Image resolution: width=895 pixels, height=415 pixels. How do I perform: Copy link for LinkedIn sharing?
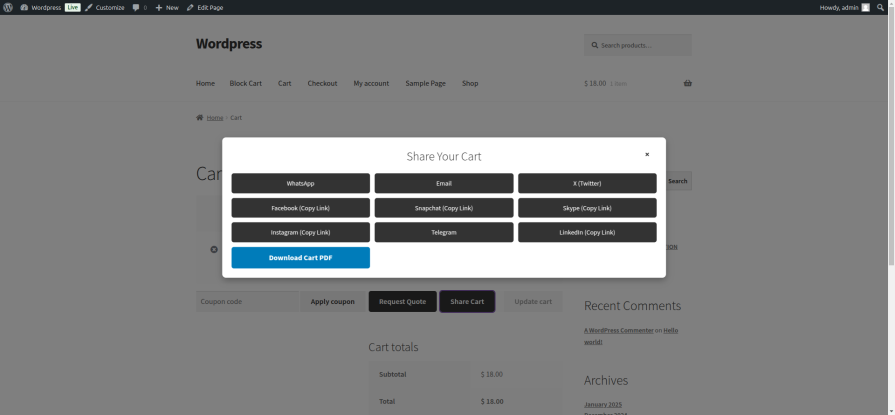point(587,232)
